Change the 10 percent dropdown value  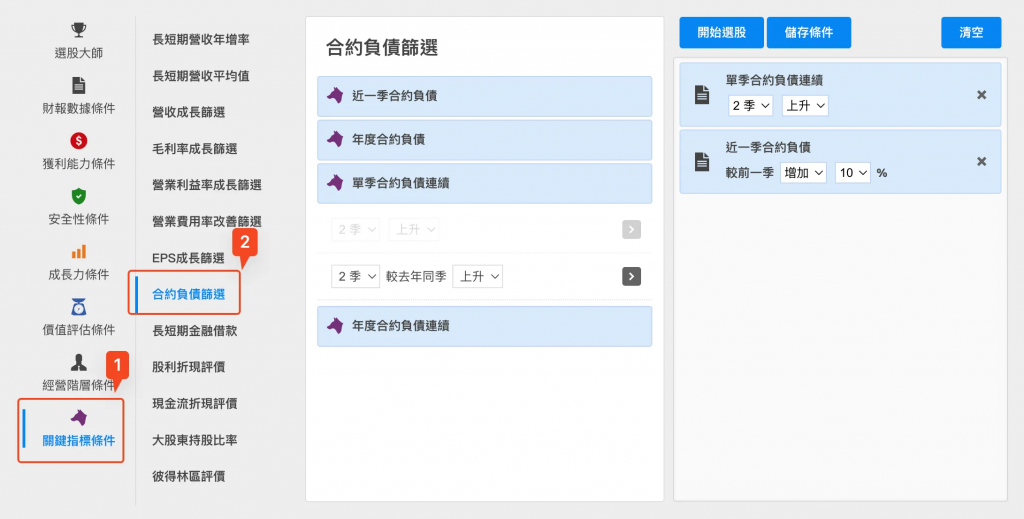(853, 172)
